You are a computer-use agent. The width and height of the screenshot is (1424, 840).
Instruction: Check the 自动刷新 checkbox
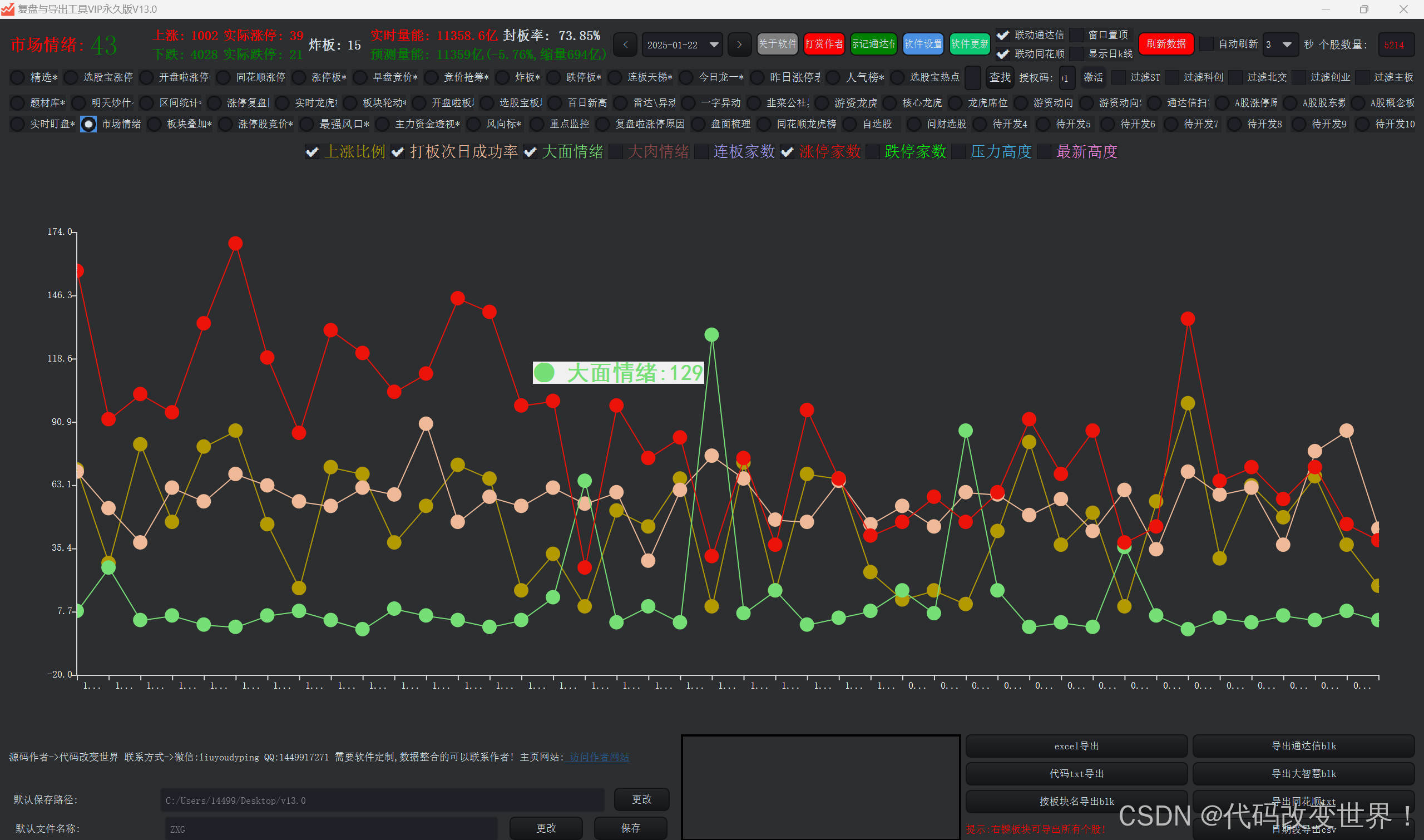(x=1206, y=44)
